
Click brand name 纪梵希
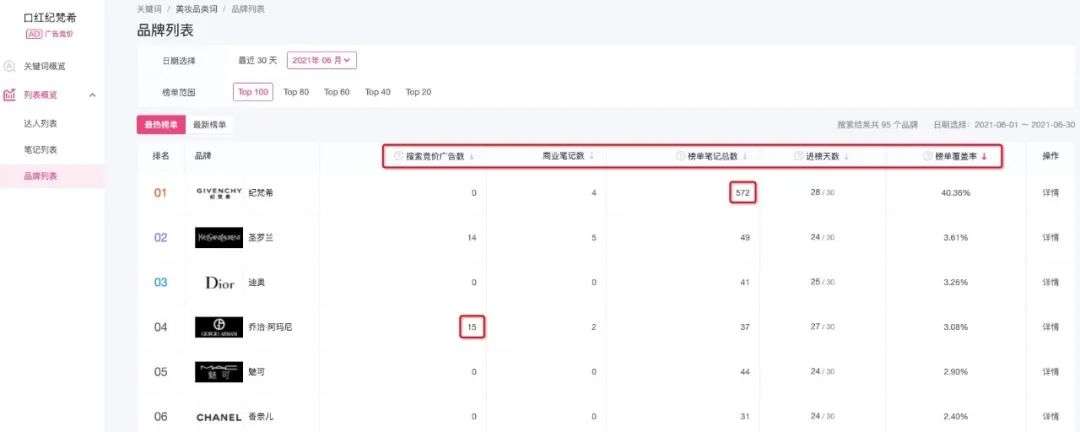point(260,193)
